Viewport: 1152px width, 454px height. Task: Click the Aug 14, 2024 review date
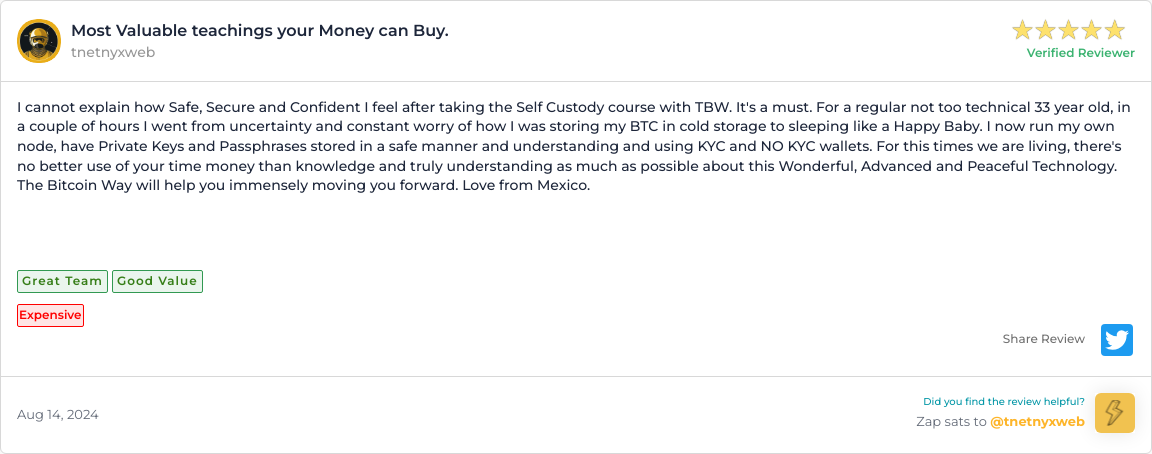(58, 415)
